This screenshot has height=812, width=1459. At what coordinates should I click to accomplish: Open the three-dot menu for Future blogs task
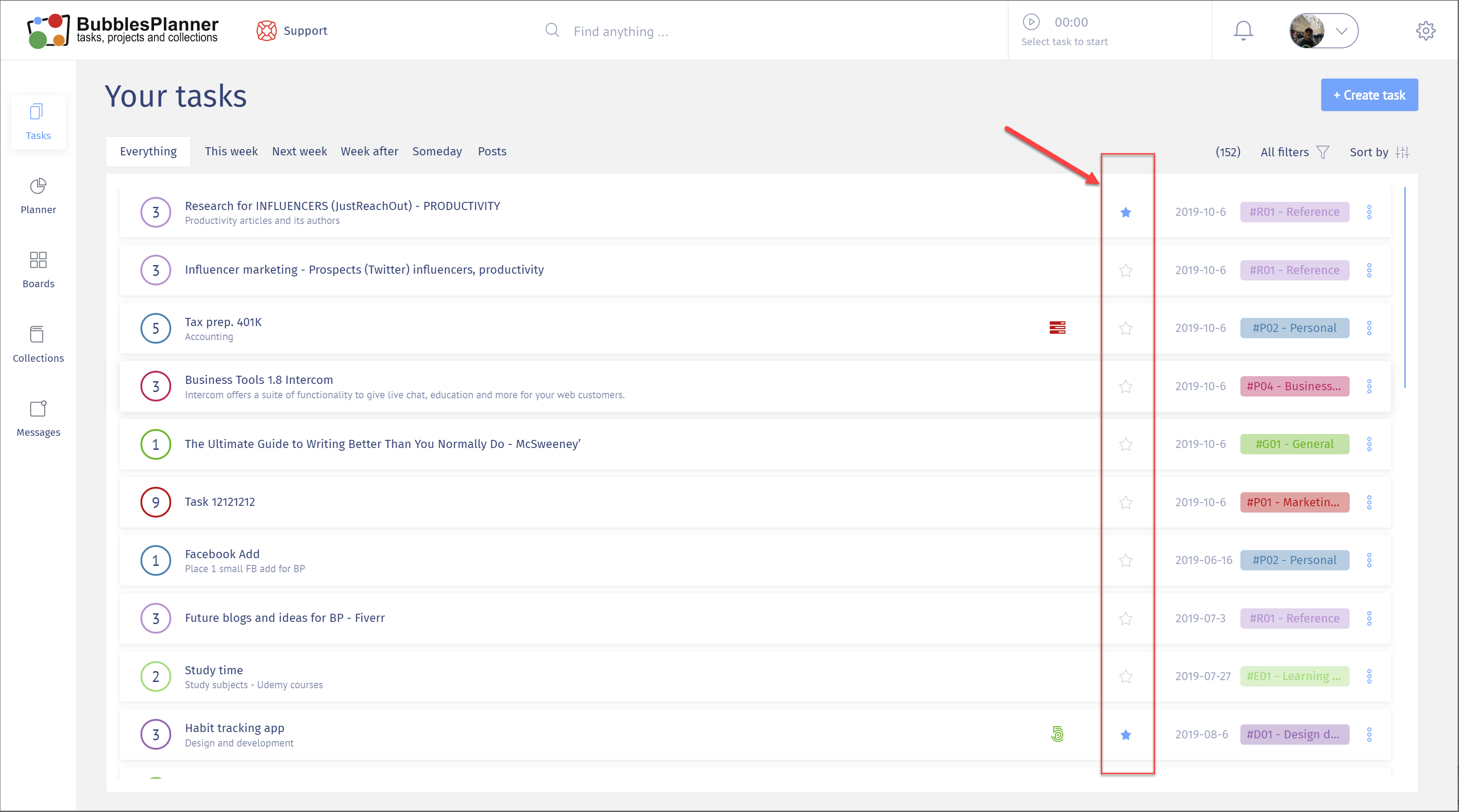(1369, 618)
